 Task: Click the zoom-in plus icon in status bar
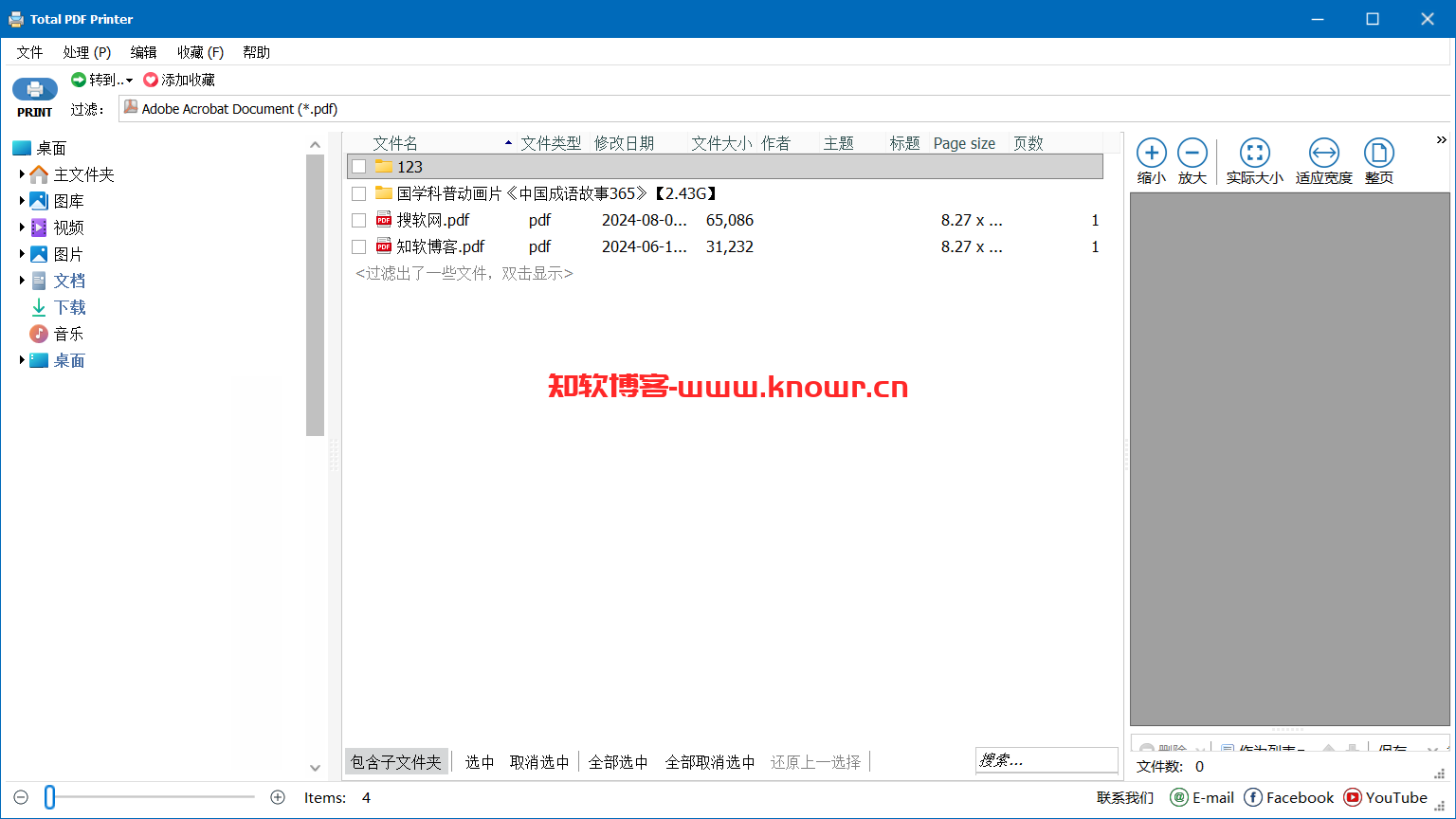tap(278, 798)
